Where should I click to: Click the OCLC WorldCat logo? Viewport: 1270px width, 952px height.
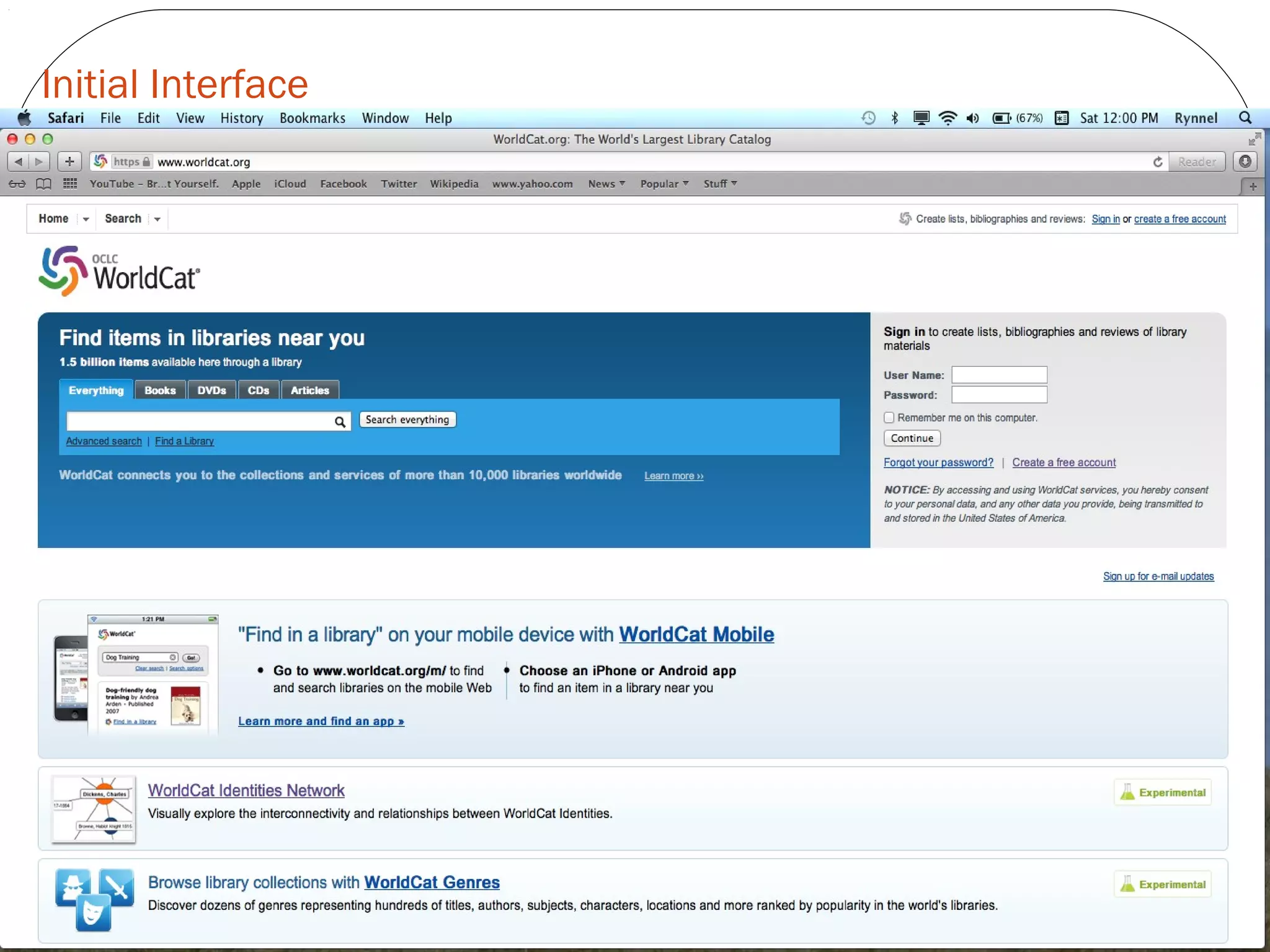click(119, 271)
